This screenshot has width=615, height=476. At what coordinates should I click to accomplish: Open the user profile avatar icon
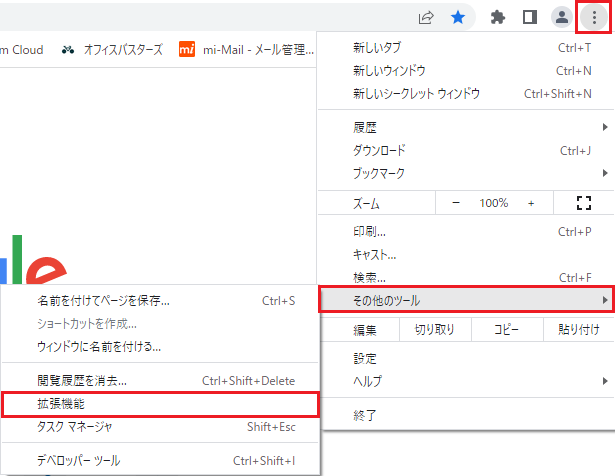coord(562,16)
